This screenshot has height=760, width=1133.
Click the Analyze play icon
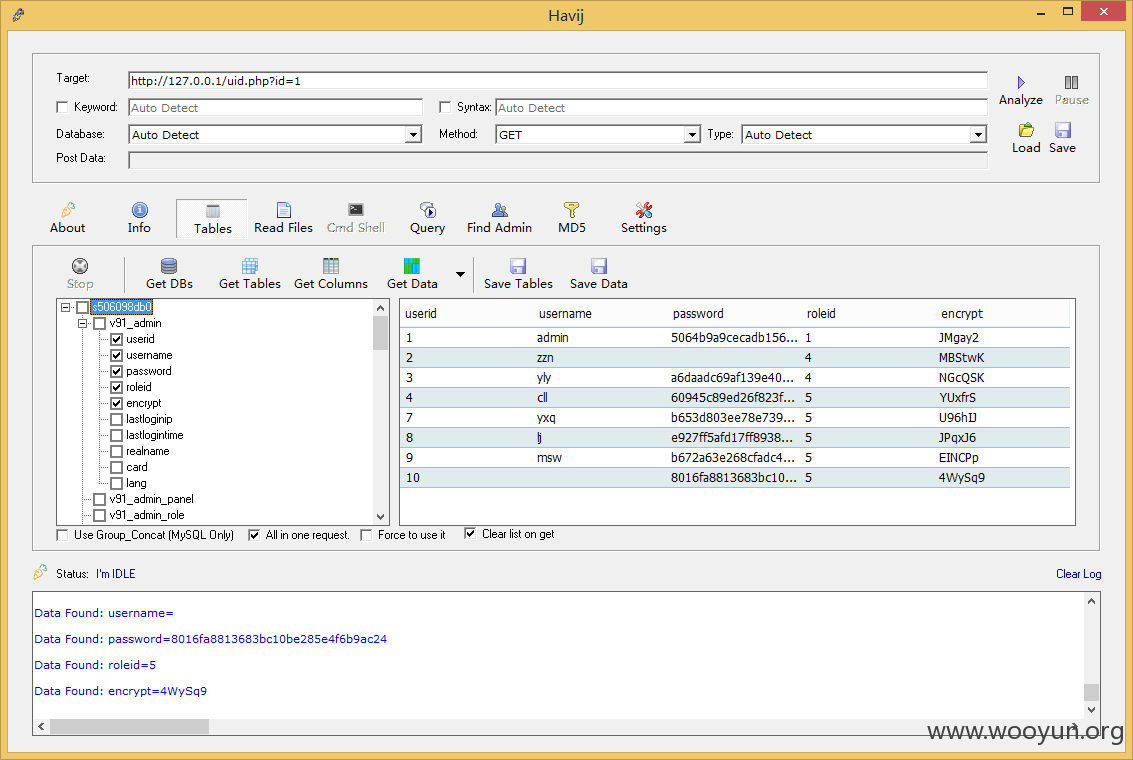1021,82
